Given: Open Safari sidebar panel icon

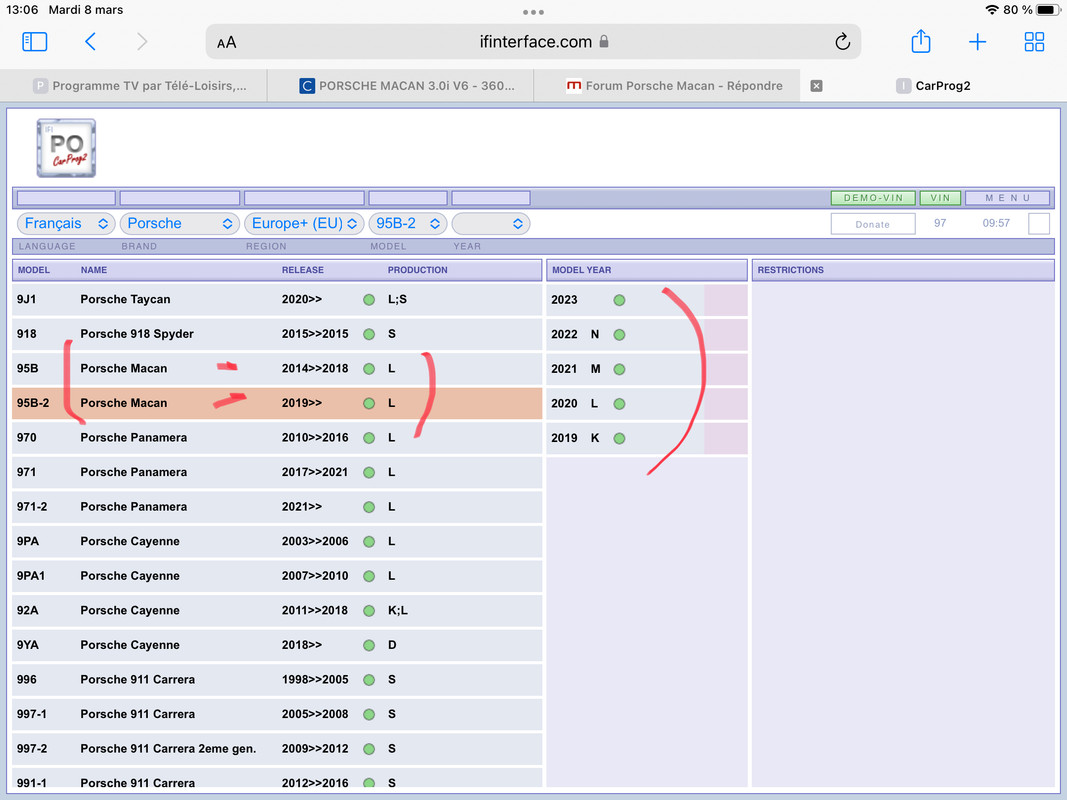Looking at the screenshot, I should tap(35, 42).
